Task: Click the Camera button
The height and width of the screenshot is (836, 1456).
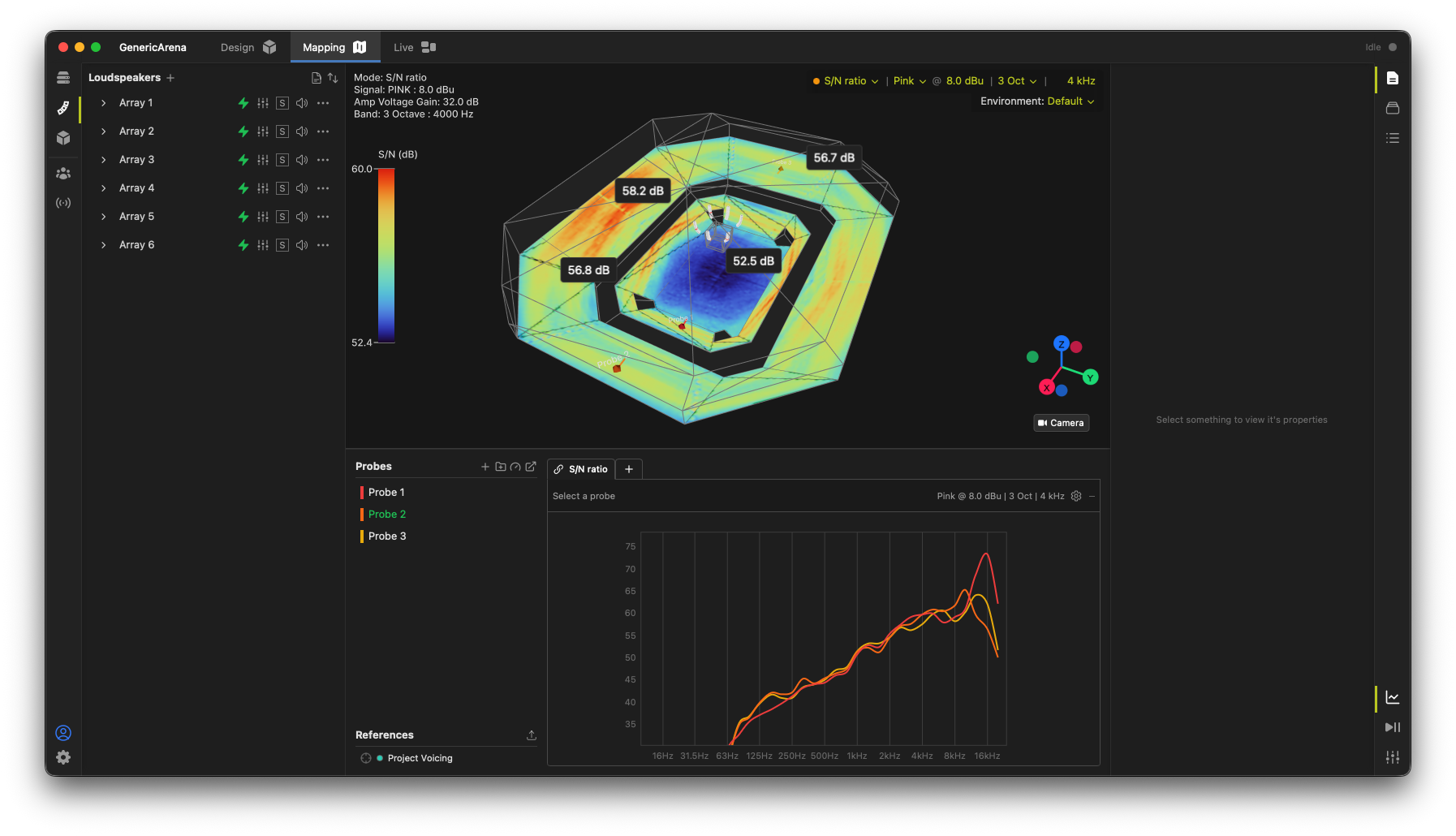Action: 1061,423
